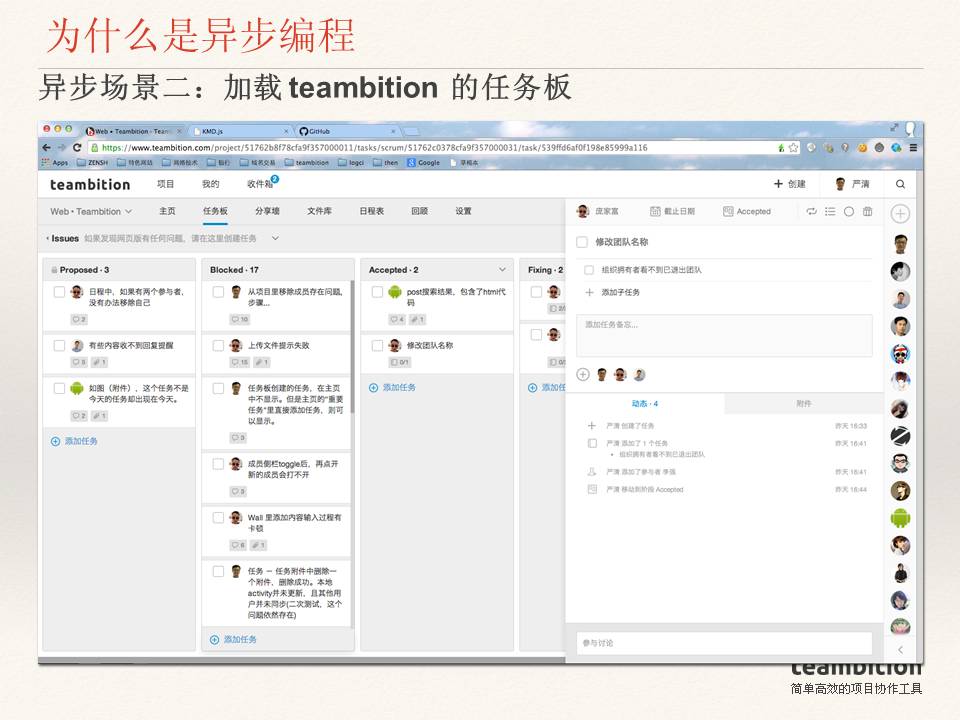960x720 pixels.
Task: Check the 修改团队名称 task title checkbox
Action: [x=582, y=242]
